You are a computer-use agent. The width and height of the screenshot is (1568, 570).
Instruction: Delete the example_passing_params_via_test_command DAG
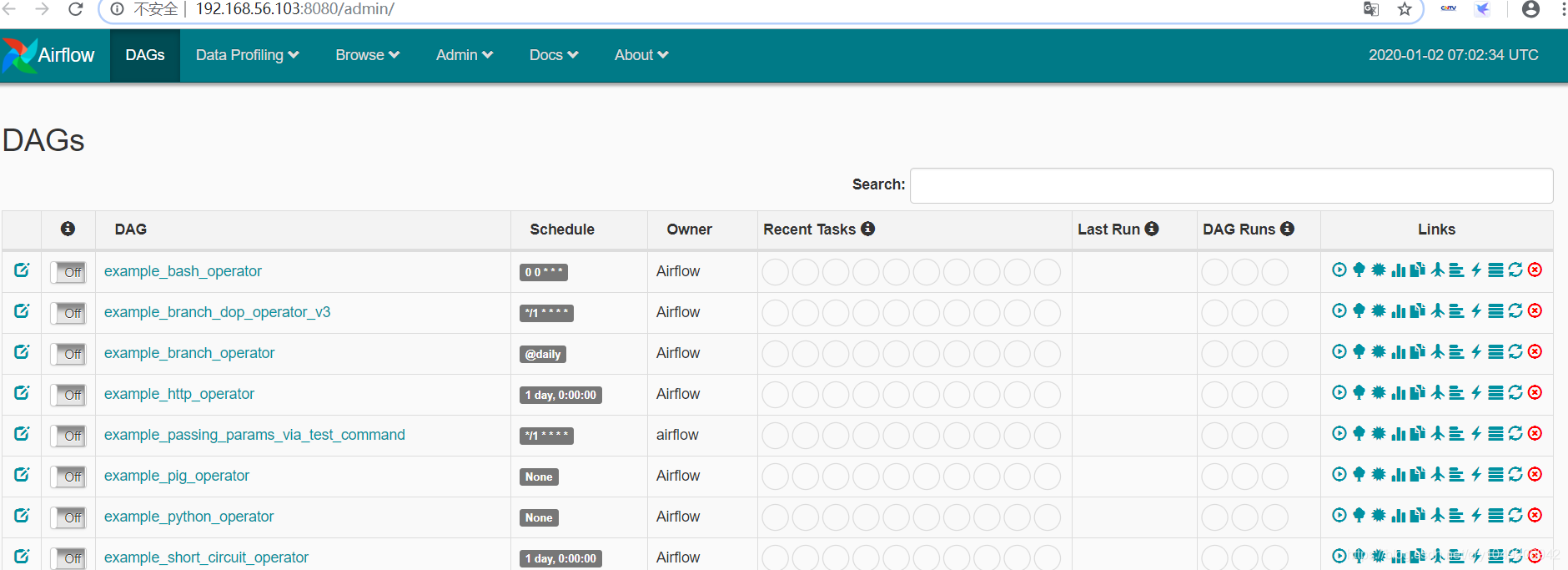(1535, 433)
